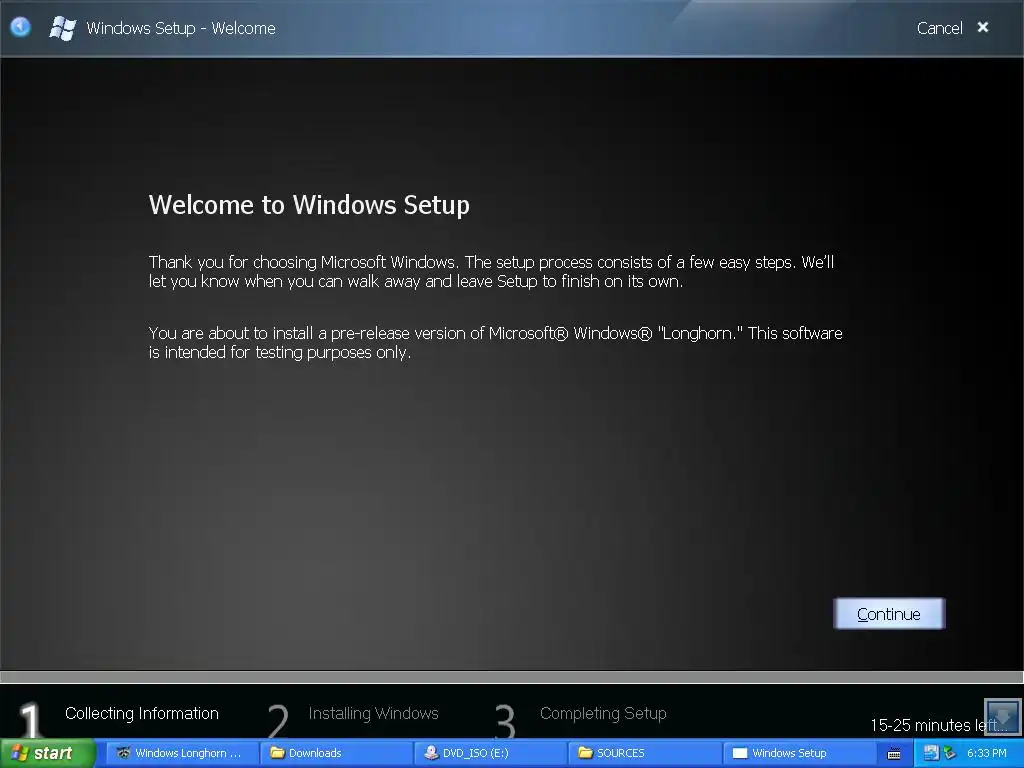Click the Welcome to Windows Setup heading
This screenshot has height=768, width=1024.
[x=309, y=204]
